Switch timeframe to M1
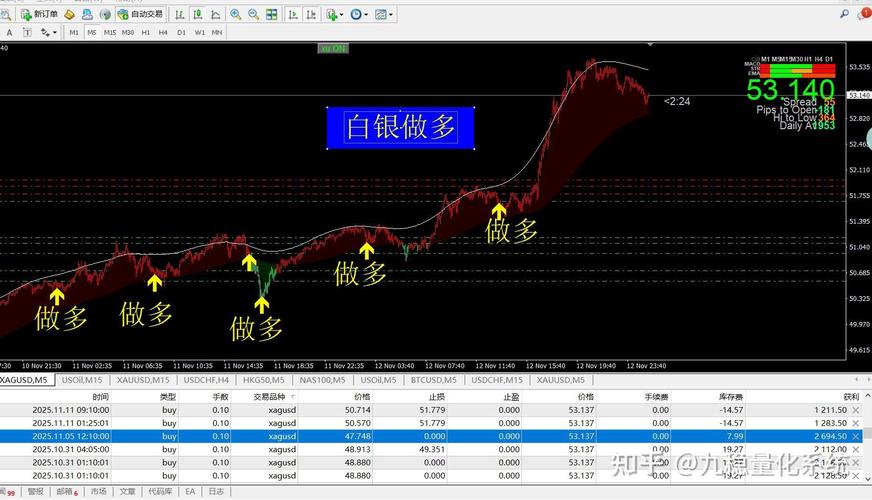The image size is (872, 500). click(74, 33)
